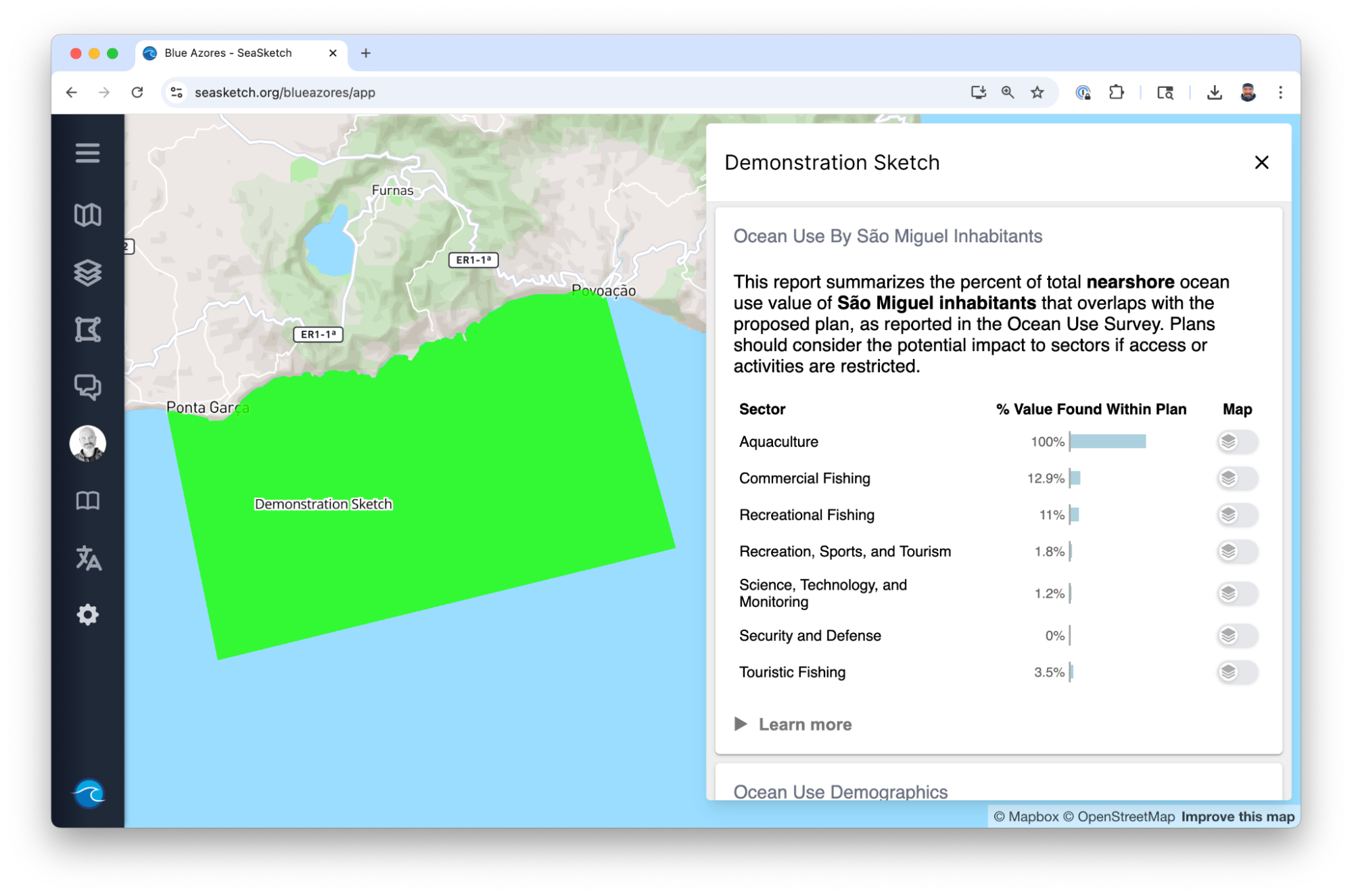
Task: Open Chrome's three-dot menu
Action: point(1280,93)
